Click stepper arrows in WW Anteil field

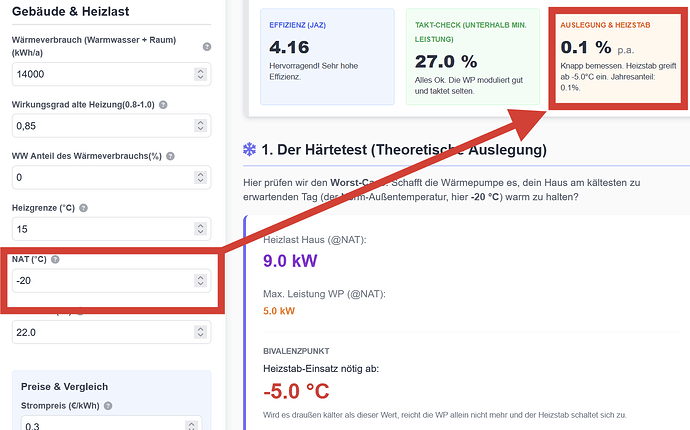click(x=200, y=177)
